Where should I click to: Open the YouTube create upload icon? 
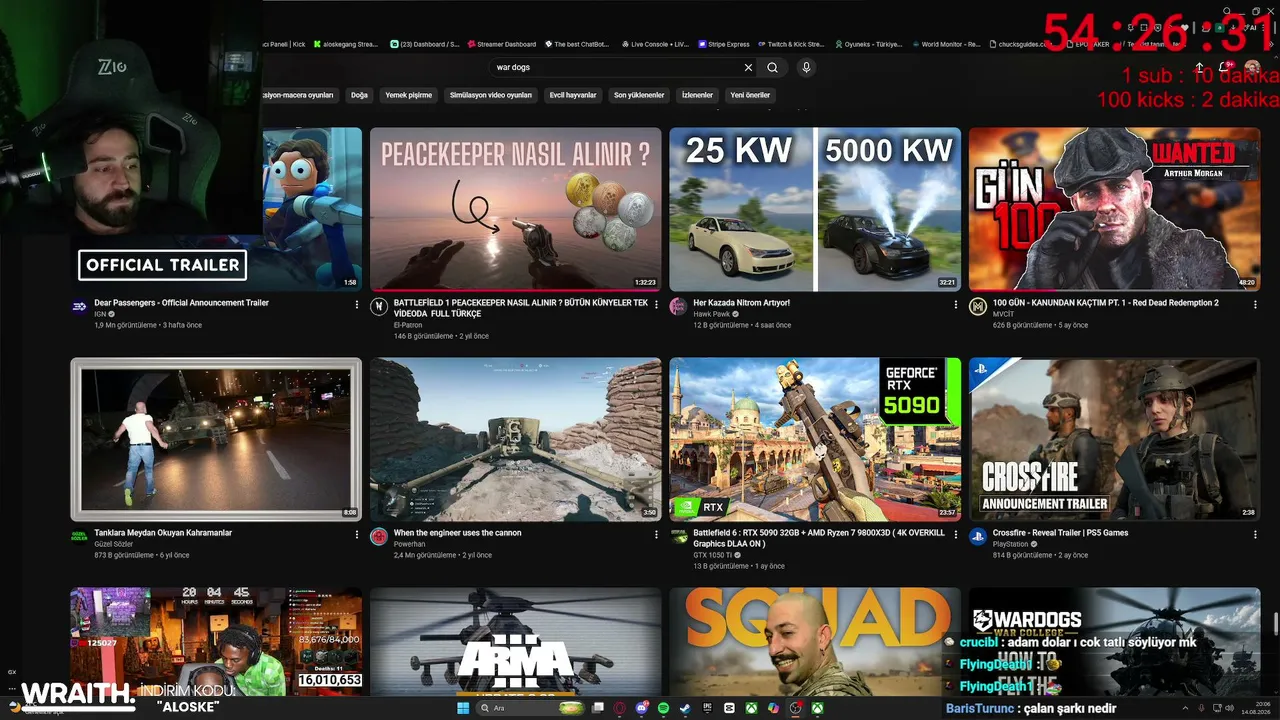[x=1200, y=68]
